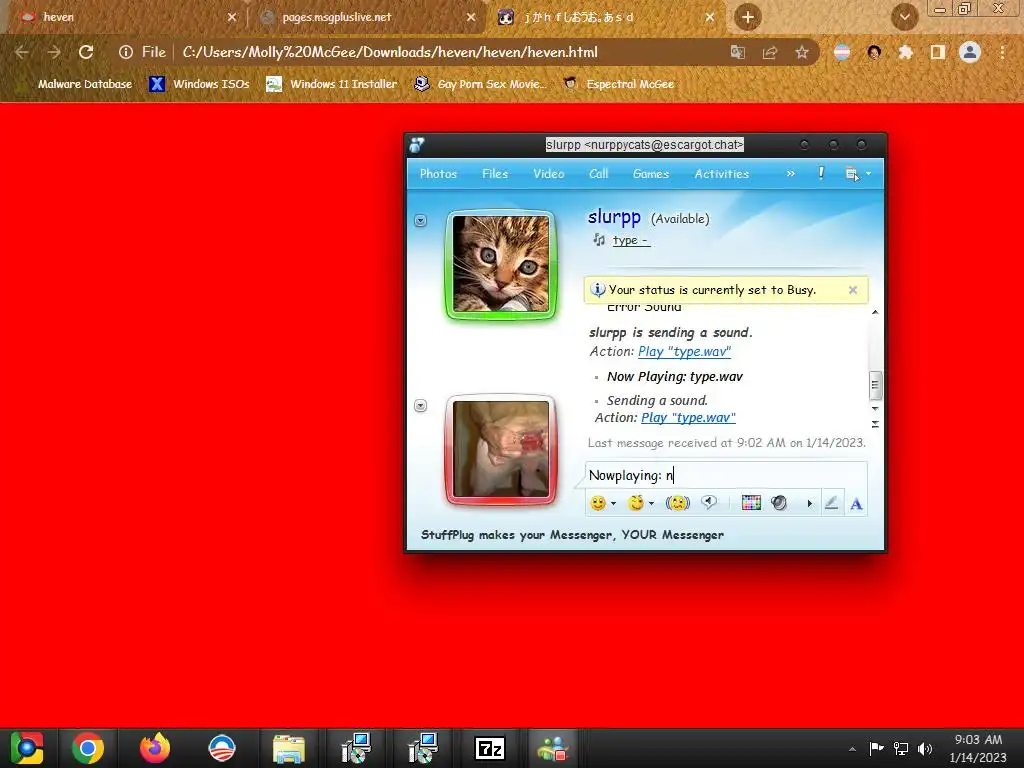Click the round speaker sound icon
The image size is (1024, 768).
pyautogui.click(x=778, y=503)
